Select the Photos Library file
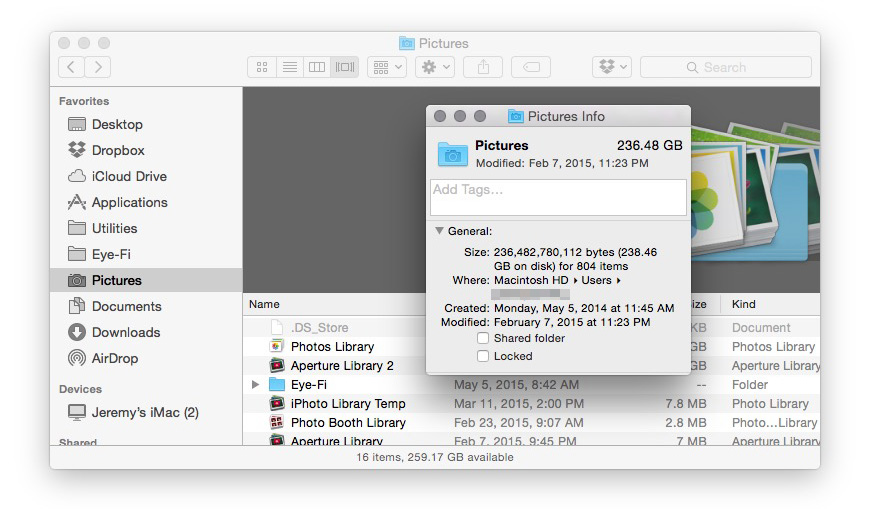The image size is (893, 509). point(333,347)
